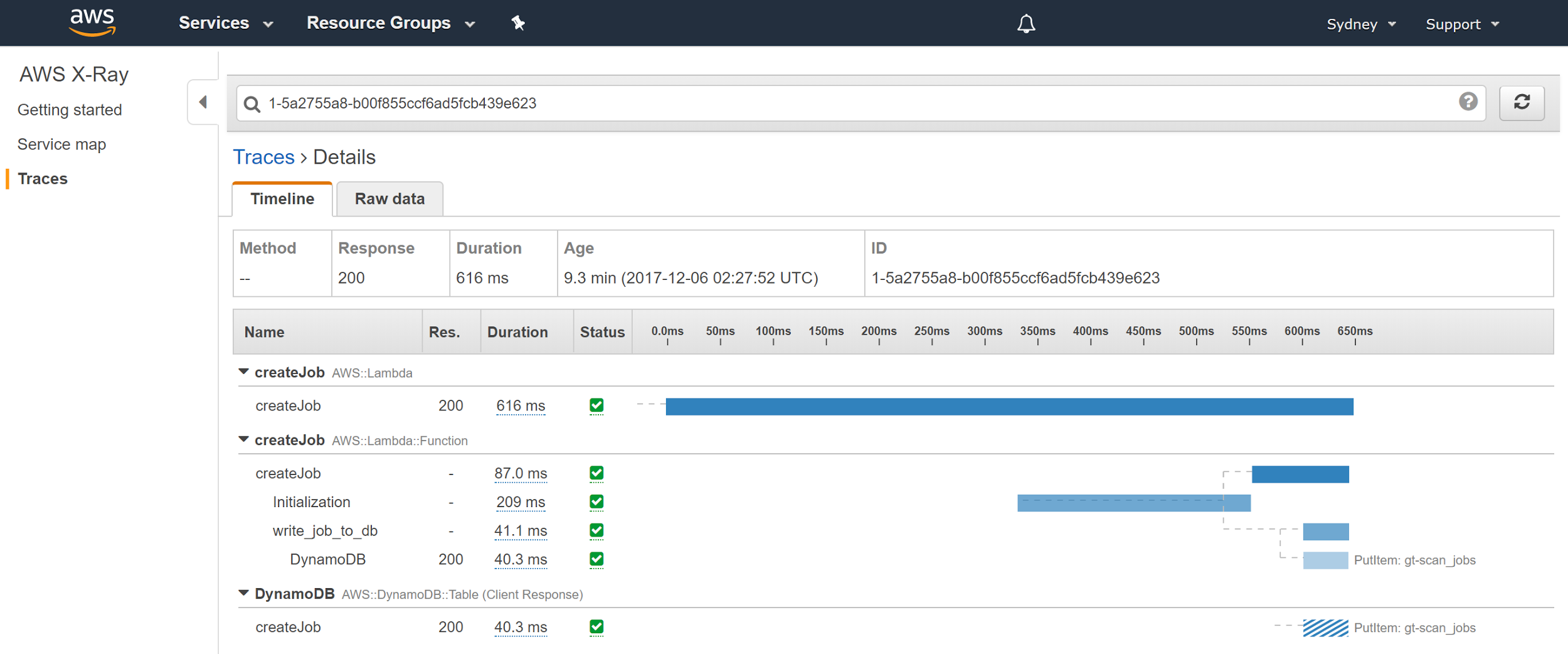The image size is (1568, 654).
Task: Go back to Traces via breadcrumb
Action: coord(263,157)
